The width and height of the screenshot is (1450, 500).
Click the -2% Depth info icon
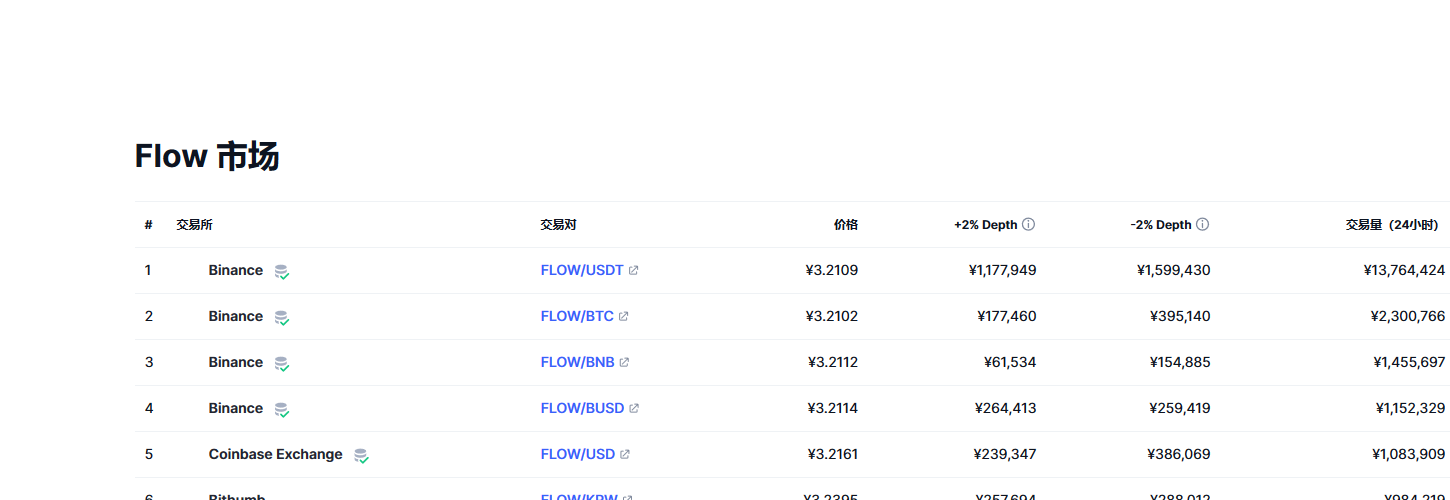[x=1203, y=225]
